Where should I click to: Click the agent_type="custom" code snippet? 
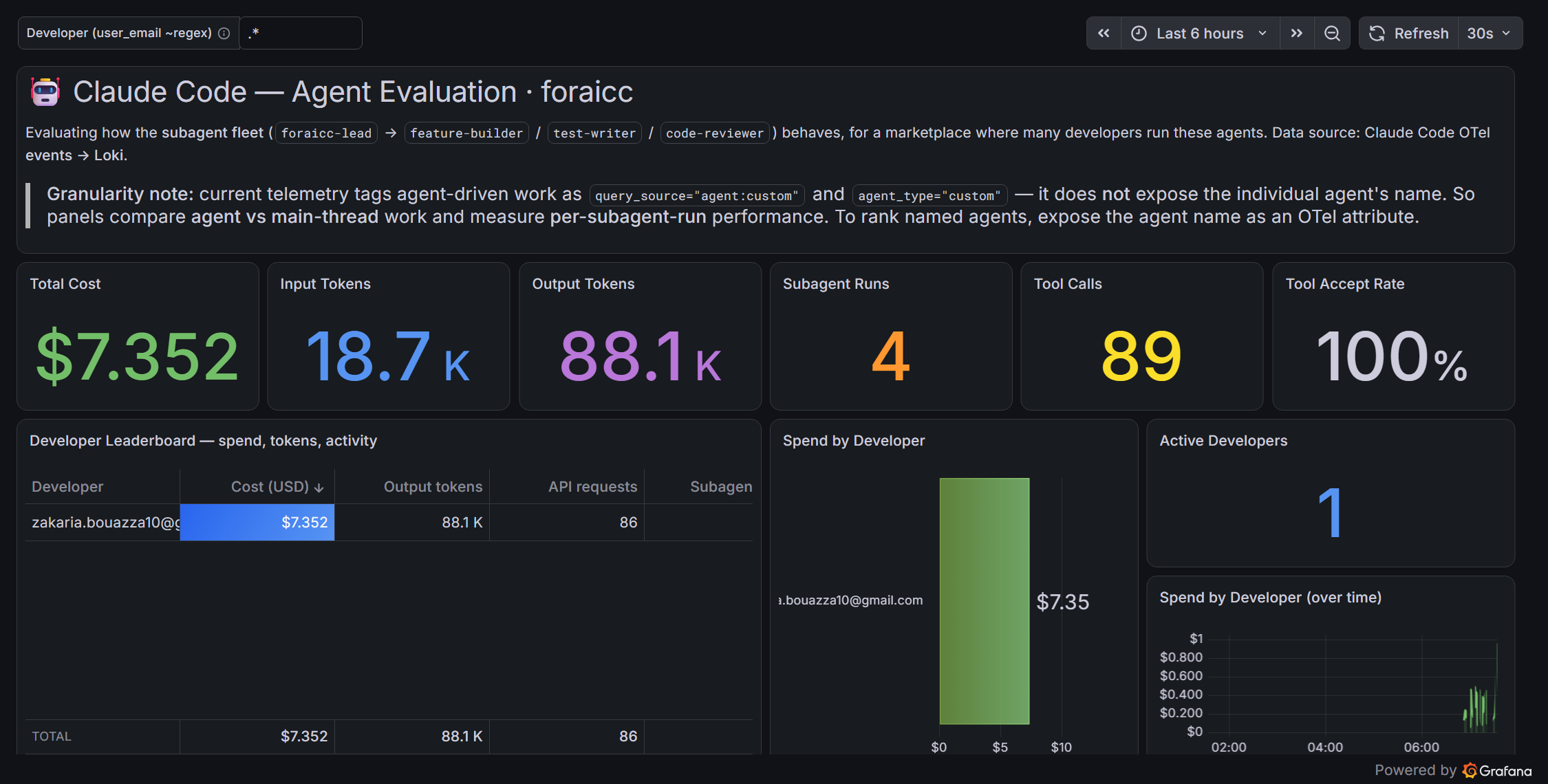tap(929, 195)
